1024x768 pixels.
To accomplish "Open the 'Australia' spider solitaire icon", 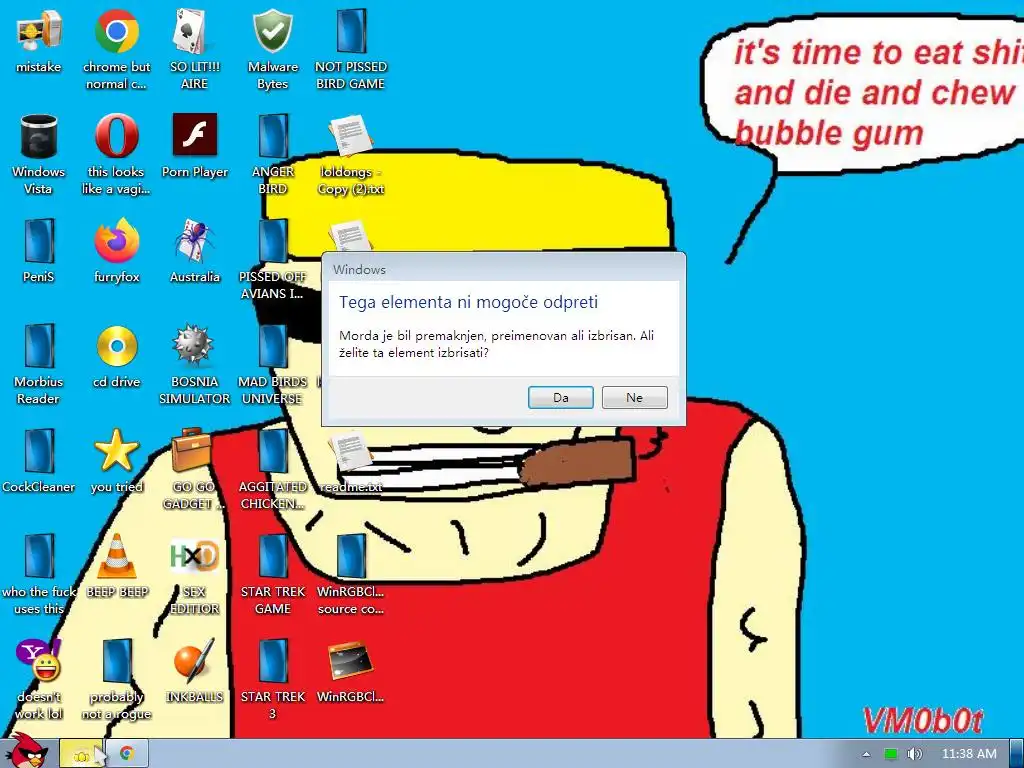I will tap(195, 251).
